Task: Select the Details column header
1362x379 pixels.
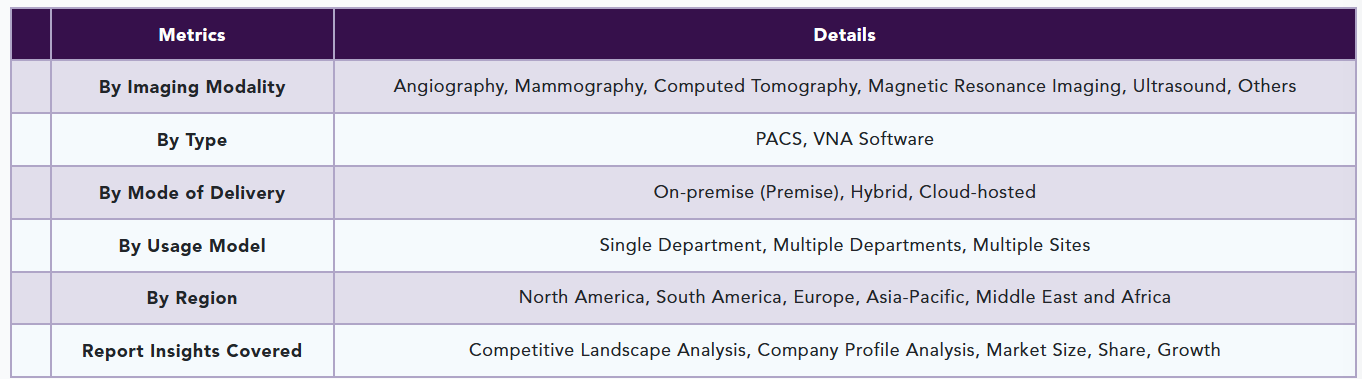Action: 844,35
